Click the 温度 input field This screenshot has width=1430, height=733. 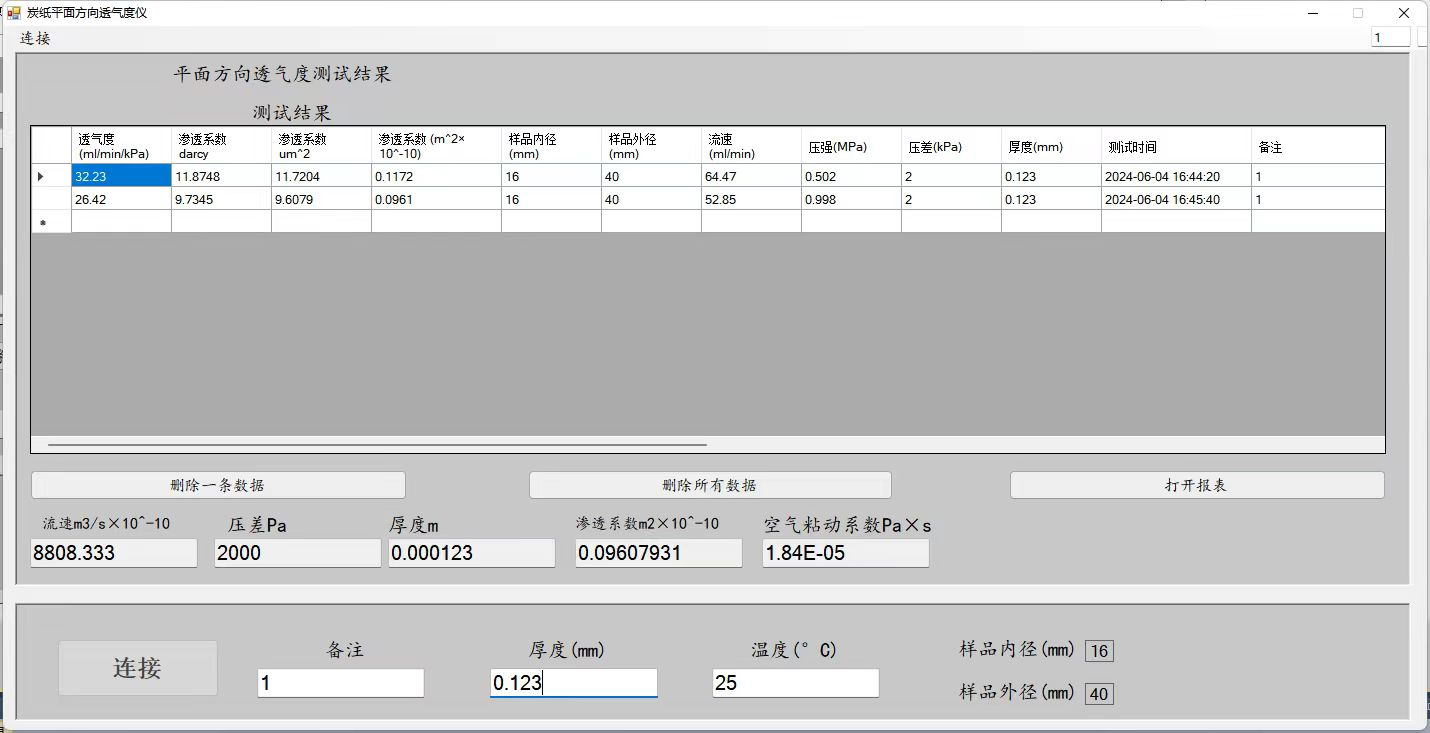[795, 684]
